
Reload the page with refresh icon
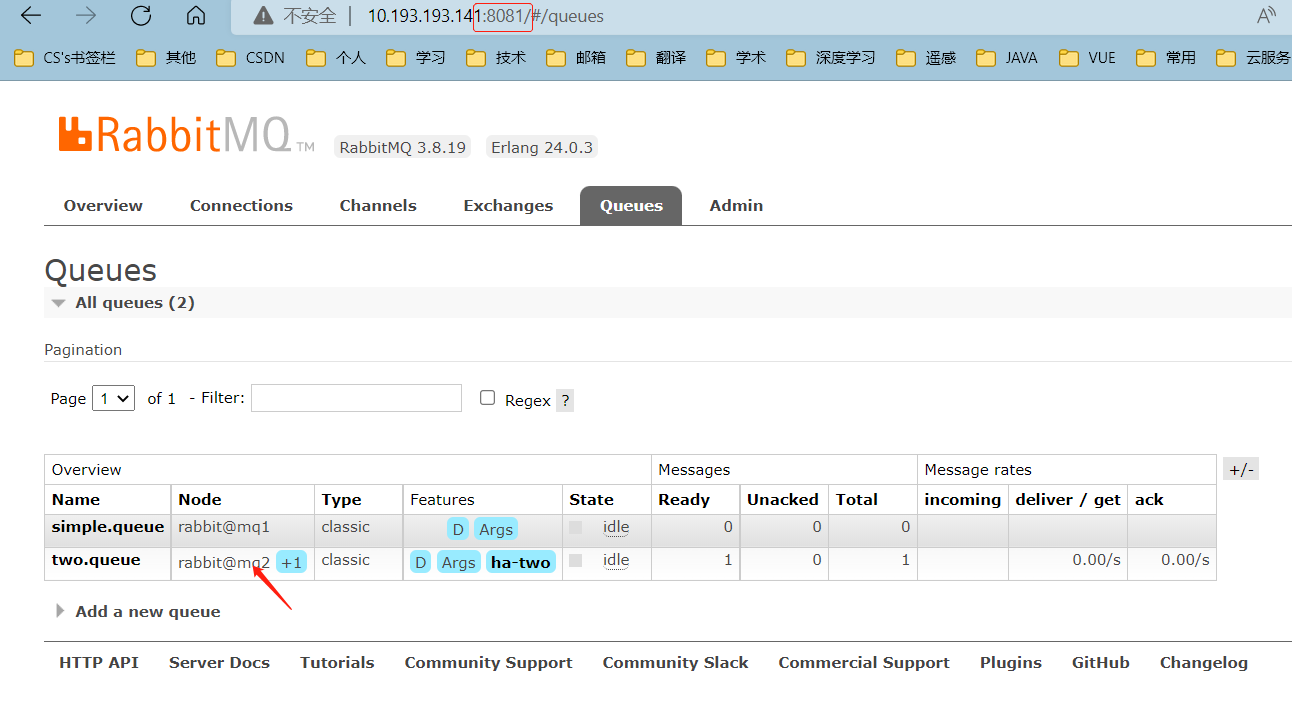141,16
